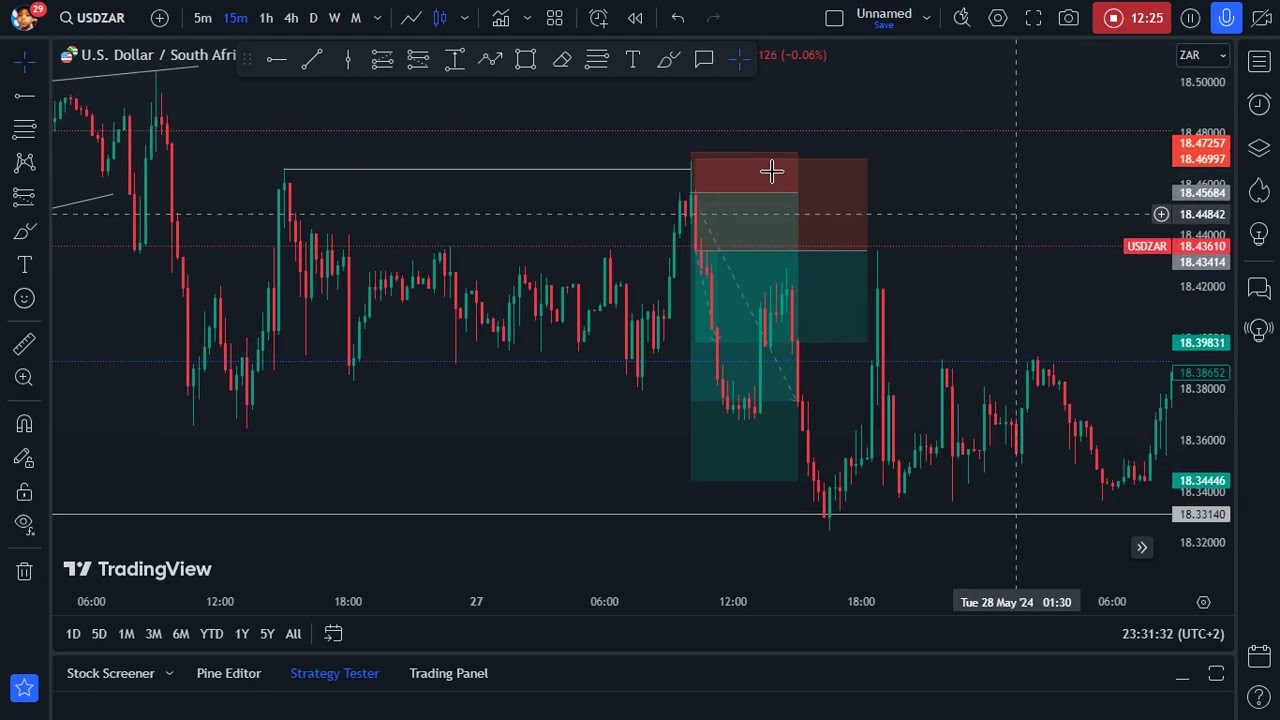This screenshot has height=720, width=1280.
Task: Select the brush drawing tool in left sidebar
Action: point(25,231)
